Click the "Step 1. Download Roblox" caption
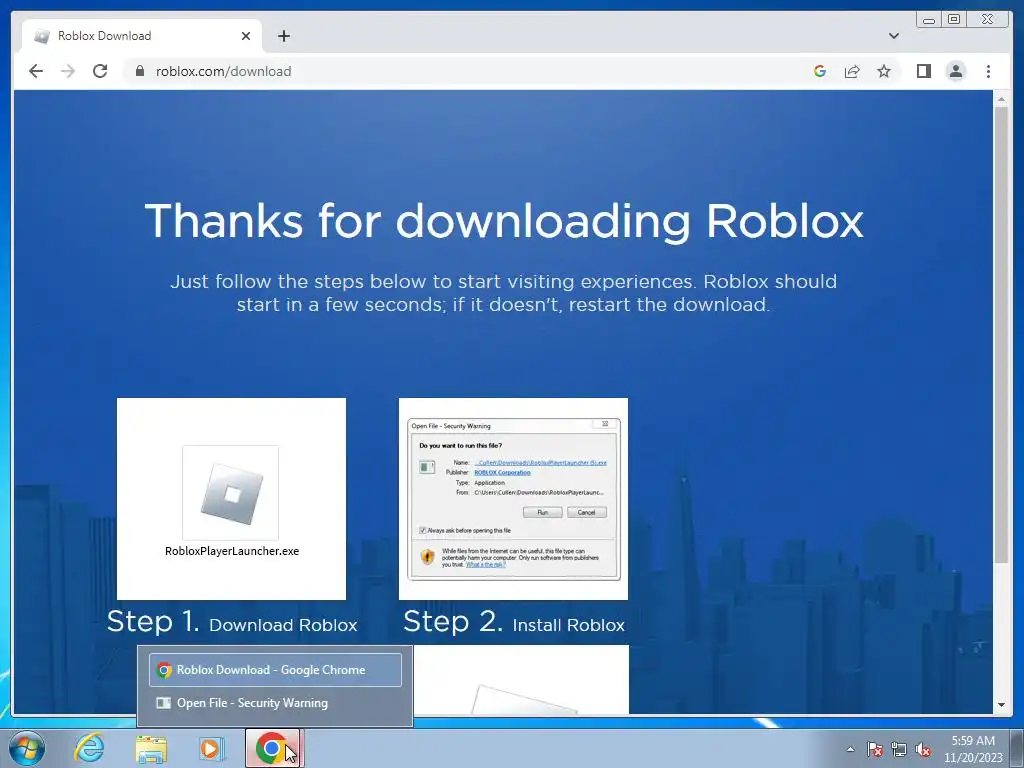 (232, 622)
